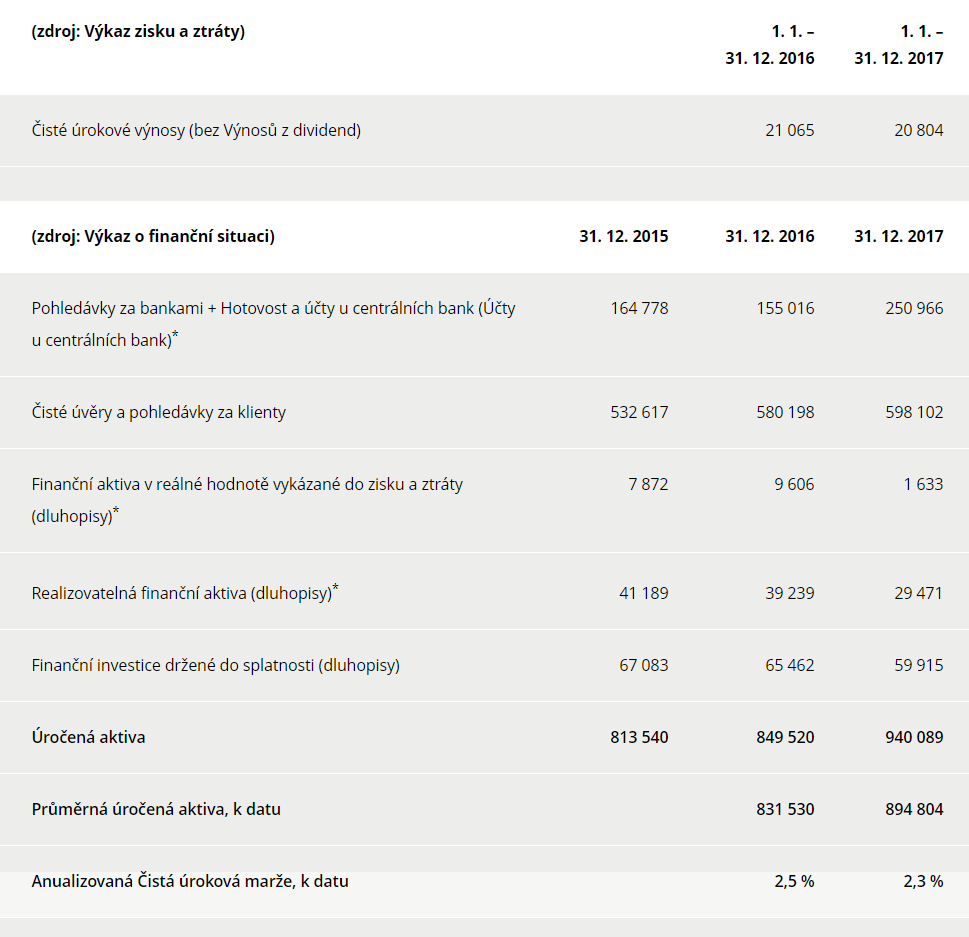The height and width of the screenshot is (937, 969).
Task: Click 'Finanční investice držené do splatnosti' label
Action: click(x=216, y=666)
